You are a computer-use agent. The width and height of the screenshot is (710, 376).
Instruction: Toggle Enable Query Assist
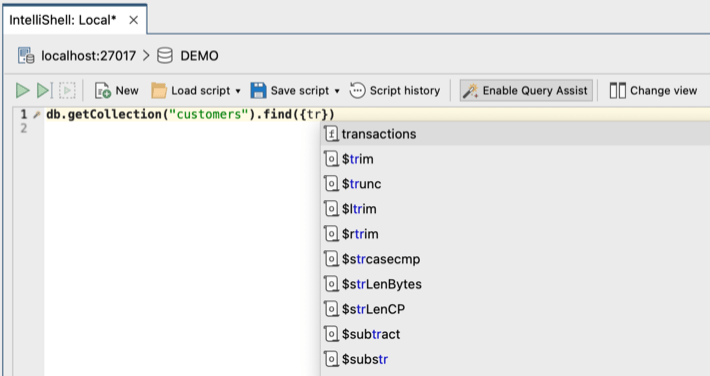coord(526,91)
